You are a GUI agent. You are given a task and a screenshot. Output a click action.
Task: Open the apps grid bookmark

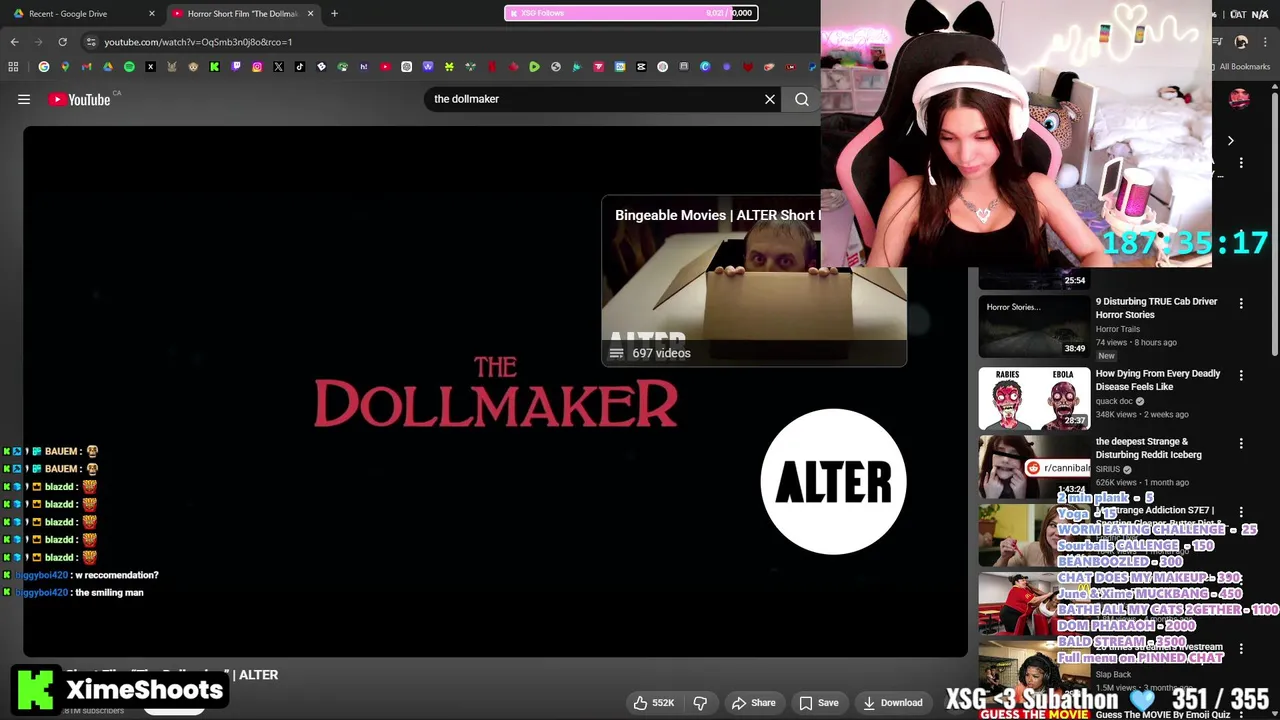(x=13, y=67)
